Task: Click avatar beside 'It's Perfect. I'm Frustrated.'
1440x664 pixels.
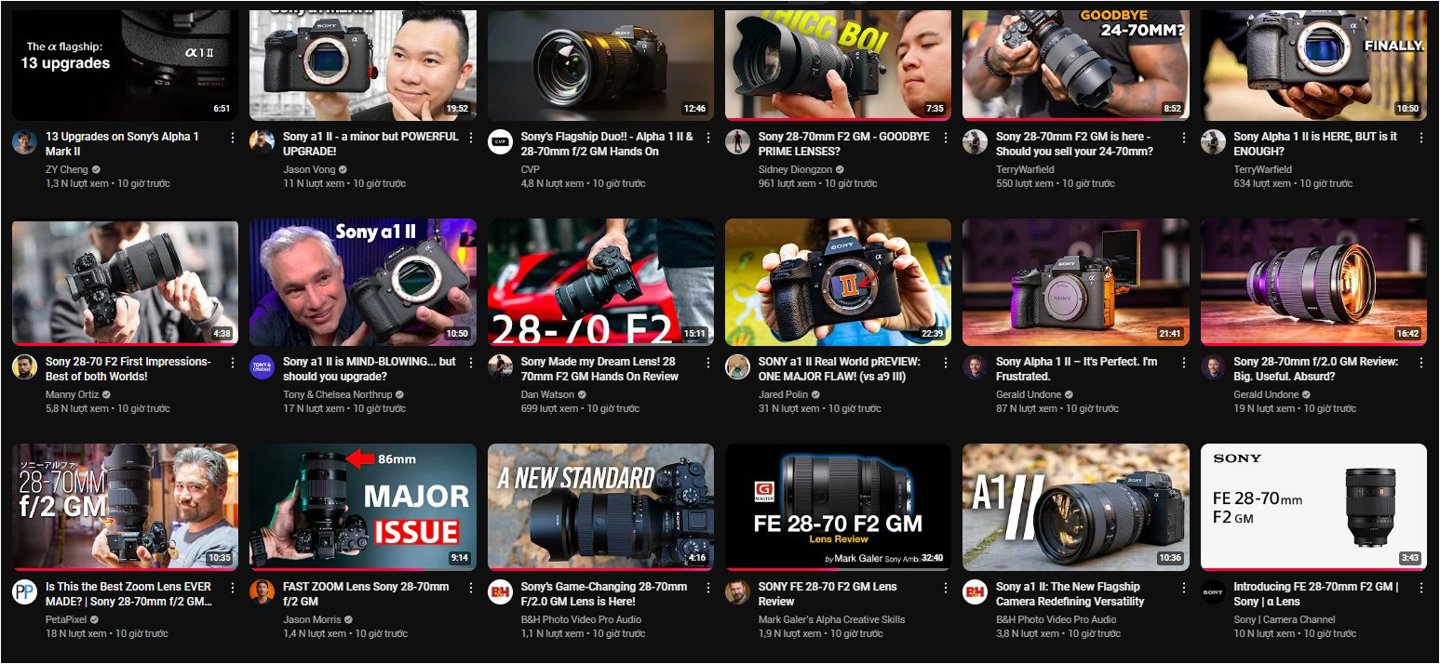Action: click(975, 366)
